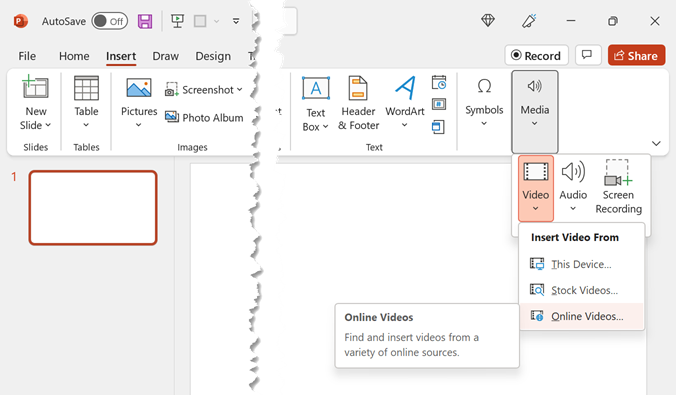Click the Microsoft 365 premium diamond icon

[488, 20]
